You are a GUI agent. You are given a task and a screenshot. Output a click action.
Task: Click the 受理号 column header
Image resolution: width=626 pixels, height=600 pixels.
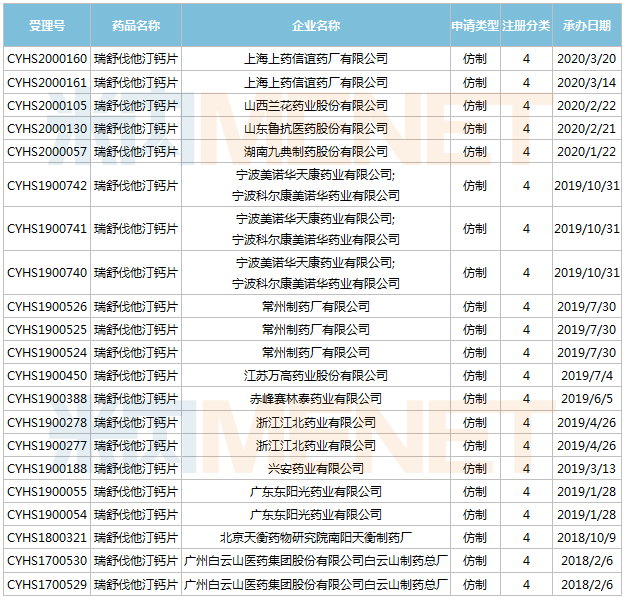point(47,26)
